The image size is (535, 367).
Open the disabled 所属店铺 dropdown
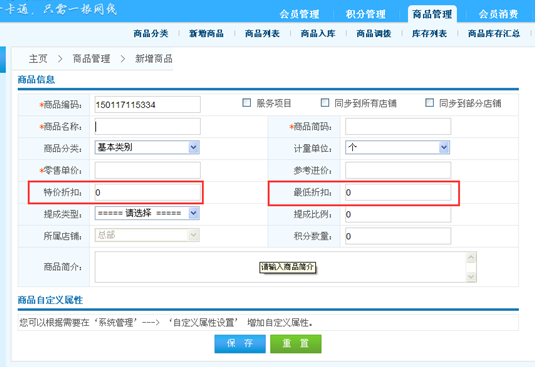pos(147,235)
